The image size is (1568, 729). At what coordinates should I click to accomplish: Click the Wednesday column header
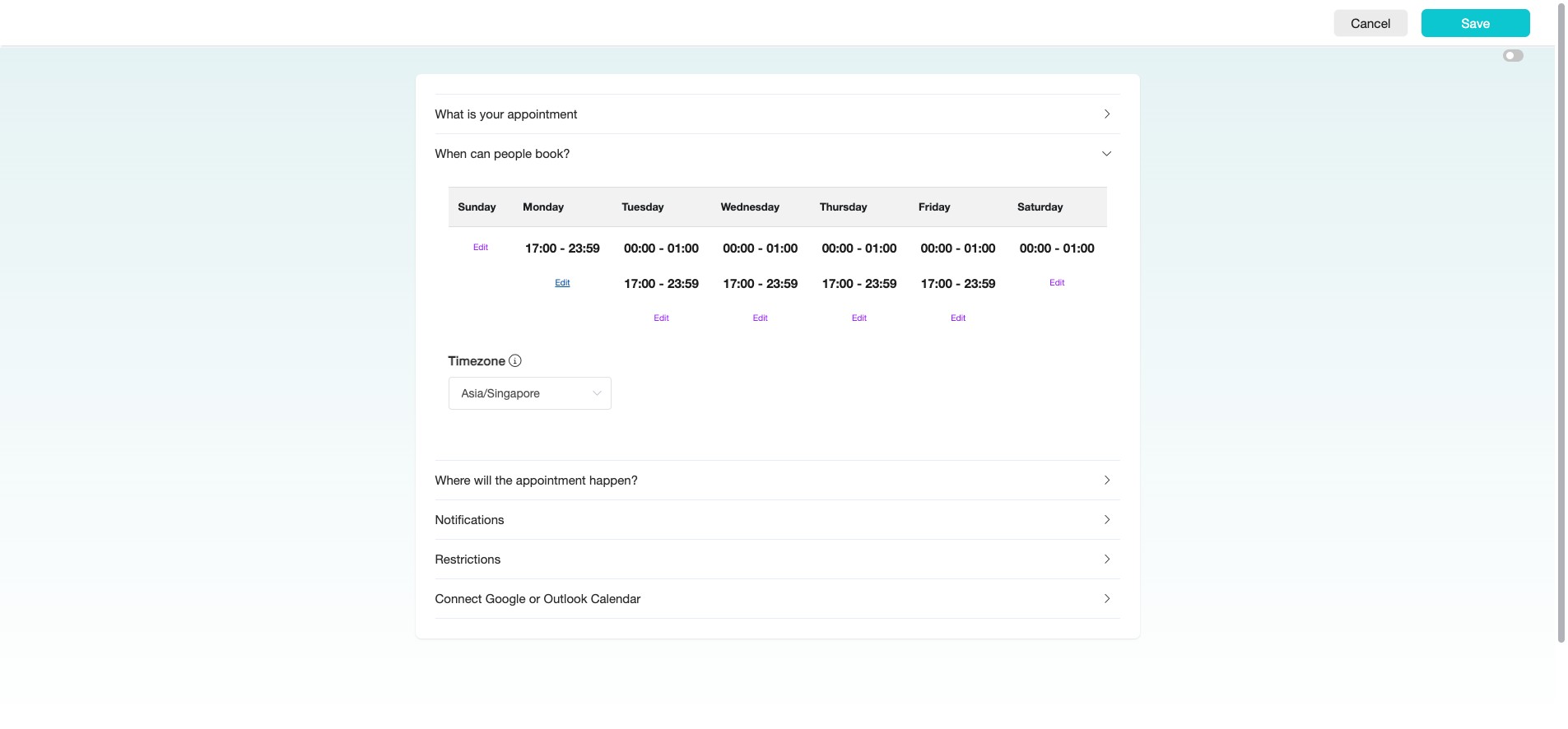pyautogui.click(x=750, y=207)
